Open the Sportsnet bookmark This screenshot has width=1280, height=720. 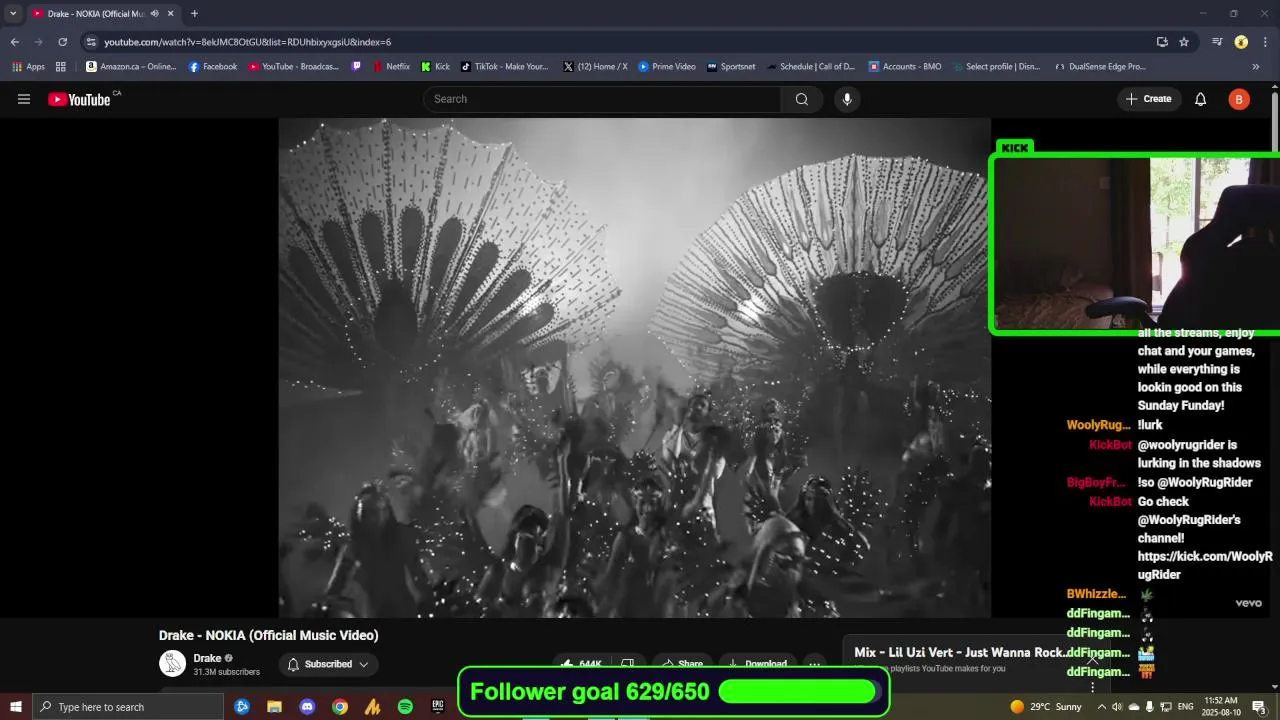click(731, 67)
